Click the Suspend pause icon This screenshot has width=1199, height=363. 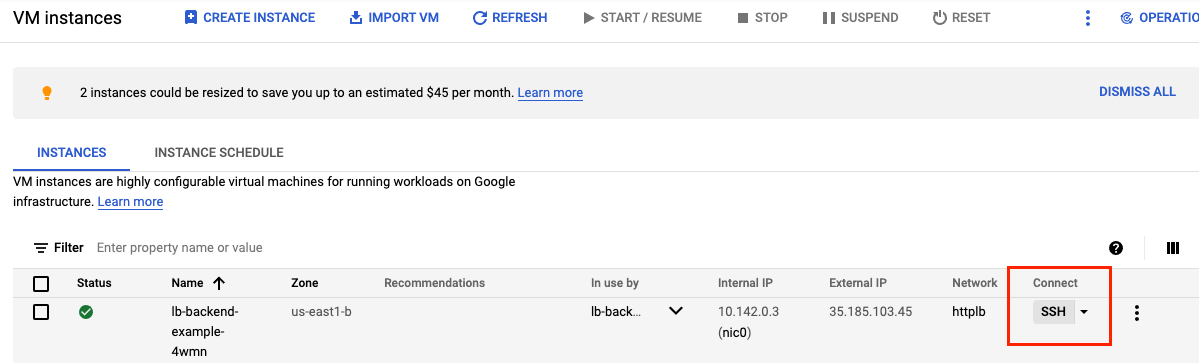coord(828,18)
